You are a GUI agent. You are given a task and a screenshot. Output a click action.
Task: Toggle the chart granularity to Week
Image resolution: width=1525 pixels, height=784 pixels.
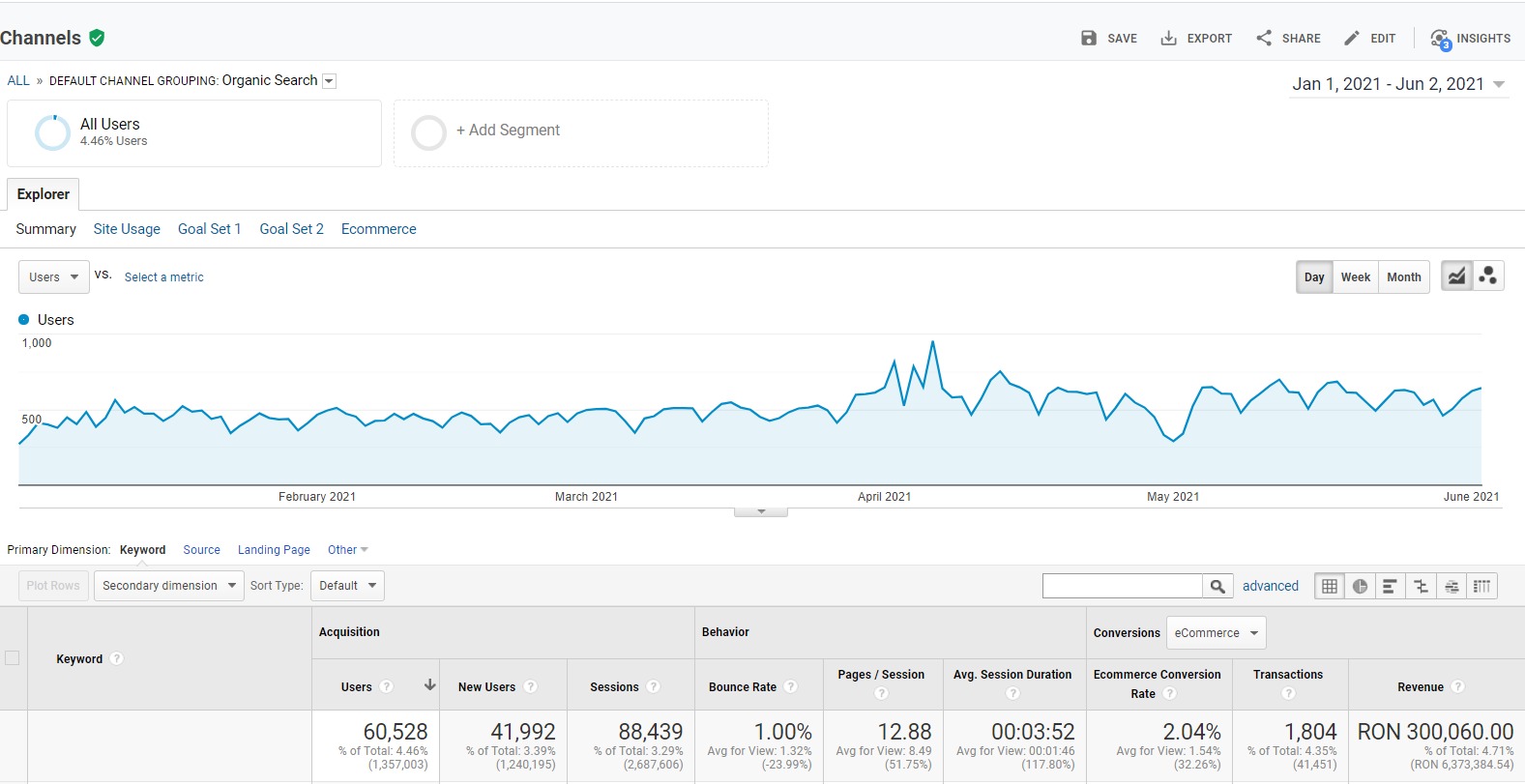1355,277
